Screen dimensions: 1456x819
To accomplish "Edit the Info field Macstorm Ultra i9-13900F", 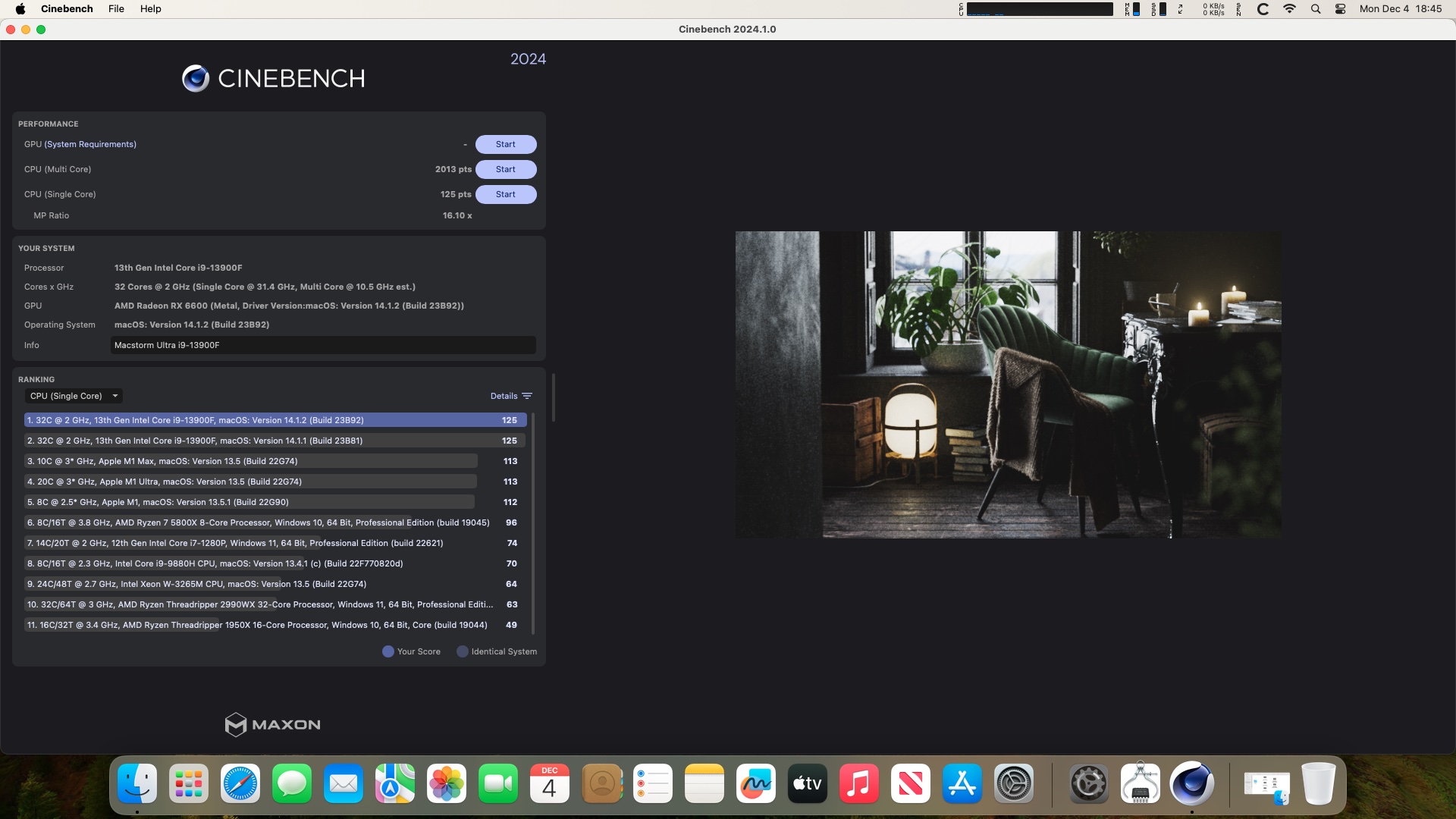I will click(x=323, y=345).
